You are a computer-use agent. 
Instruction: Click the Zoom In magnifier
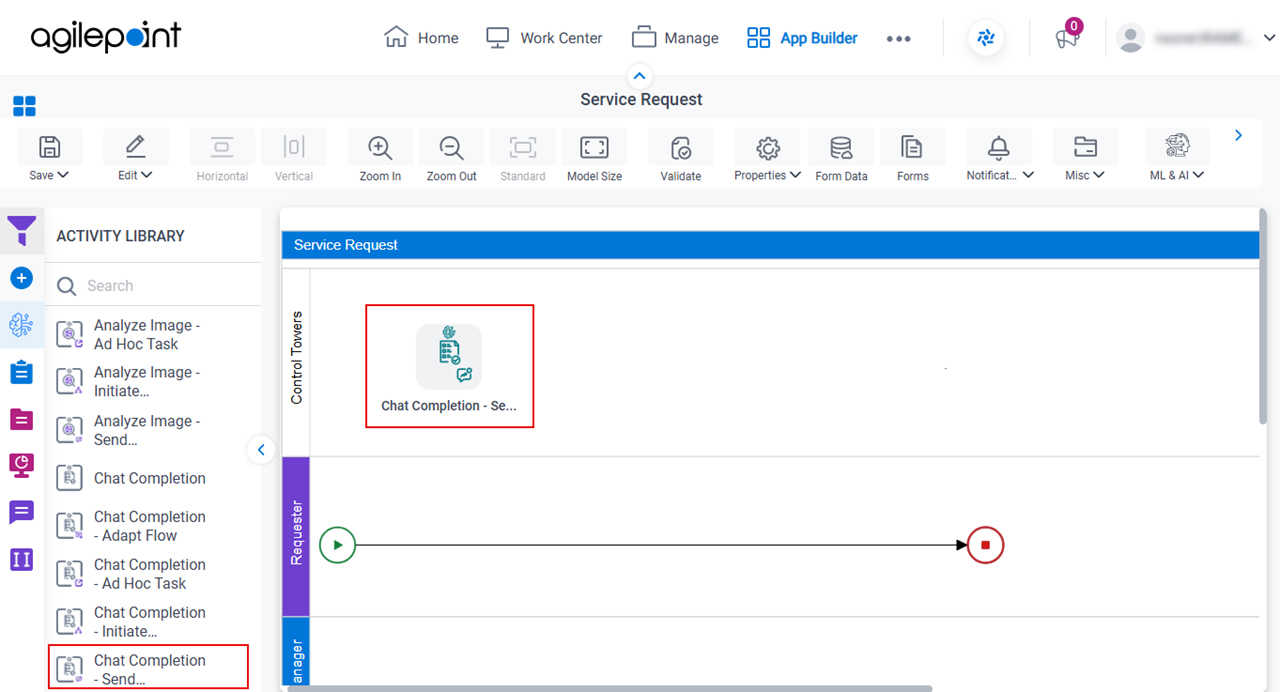click(x=380, y=147)
